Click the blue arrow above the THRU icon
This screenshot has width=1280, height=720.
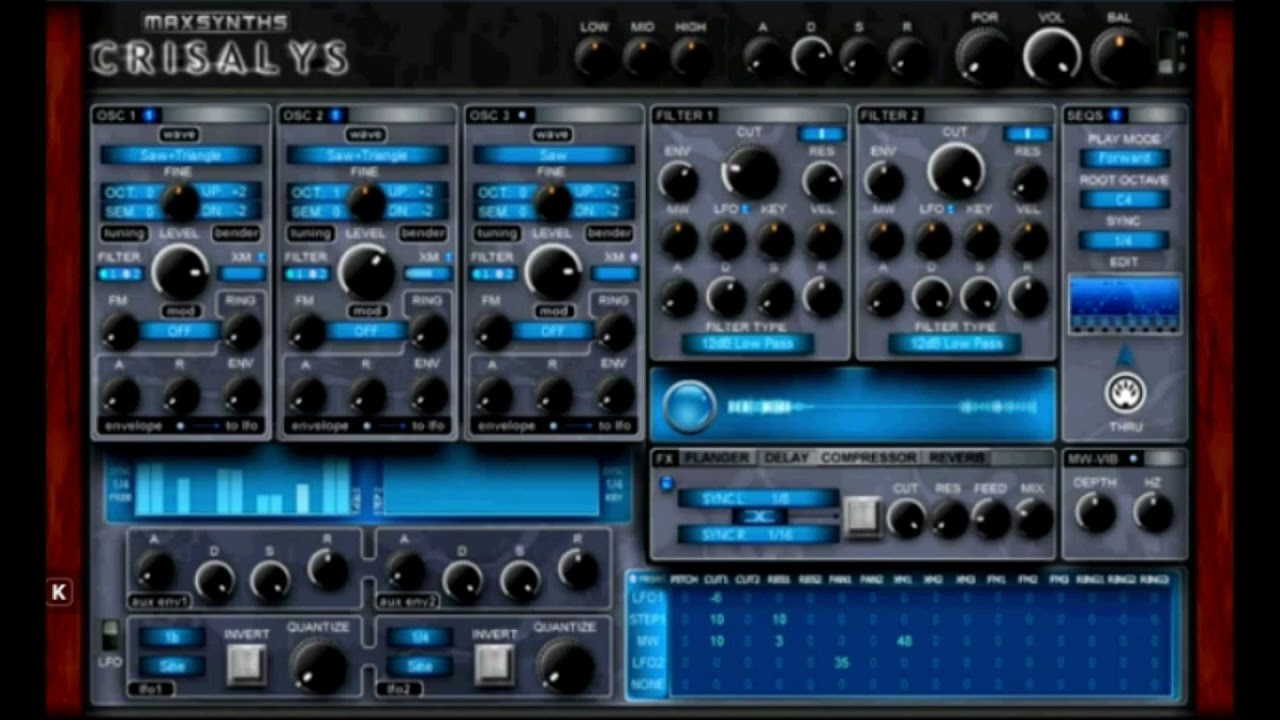[x=1125, y=355]
